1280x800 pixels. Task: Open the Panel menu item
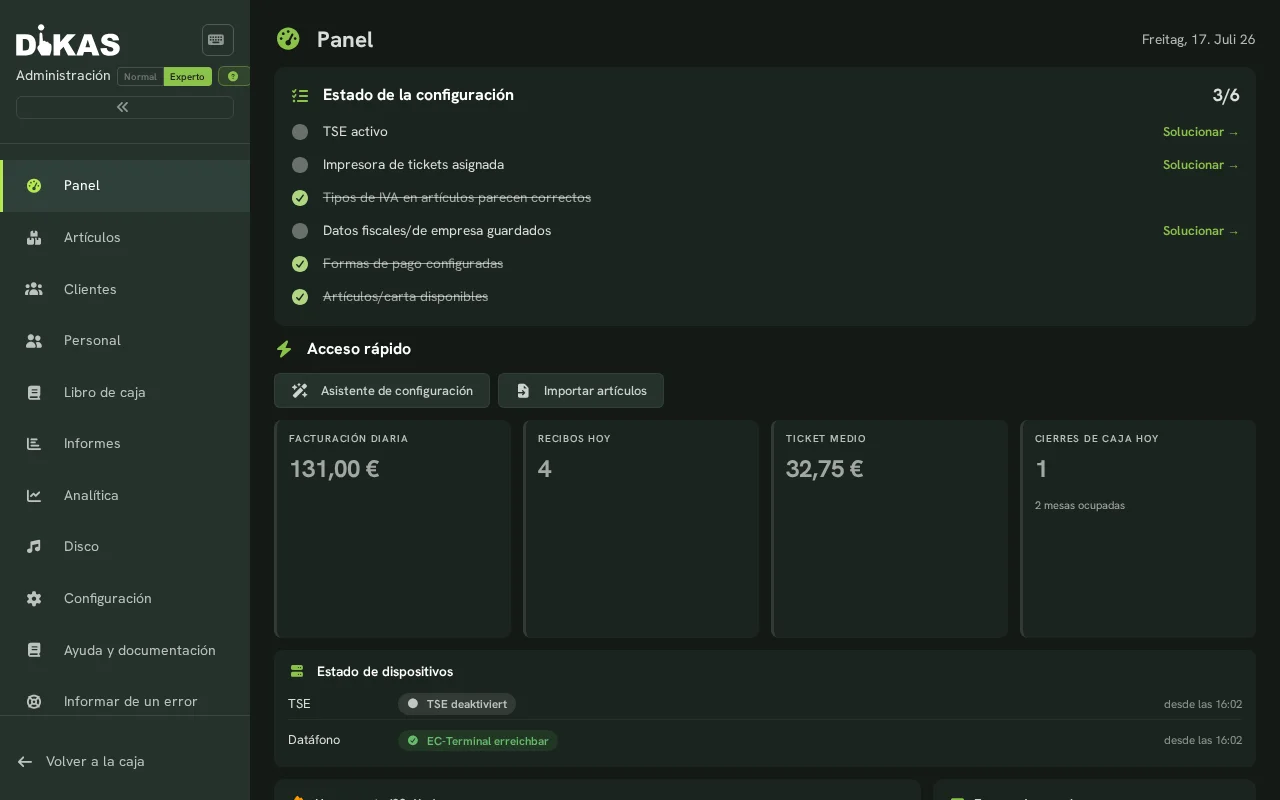point(125,186)
